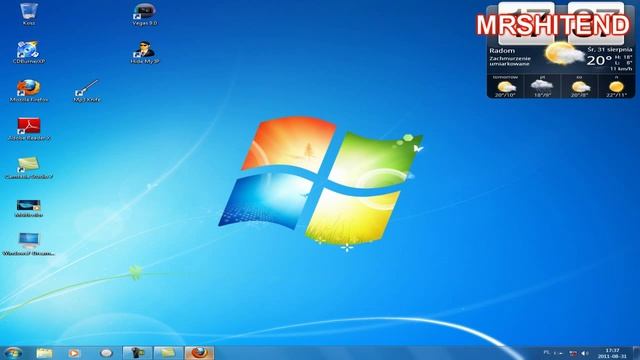The width and height of the screenshot is (640, 360).
Task: Open the PL language indicator in tray
Action: tap(547, 353)
